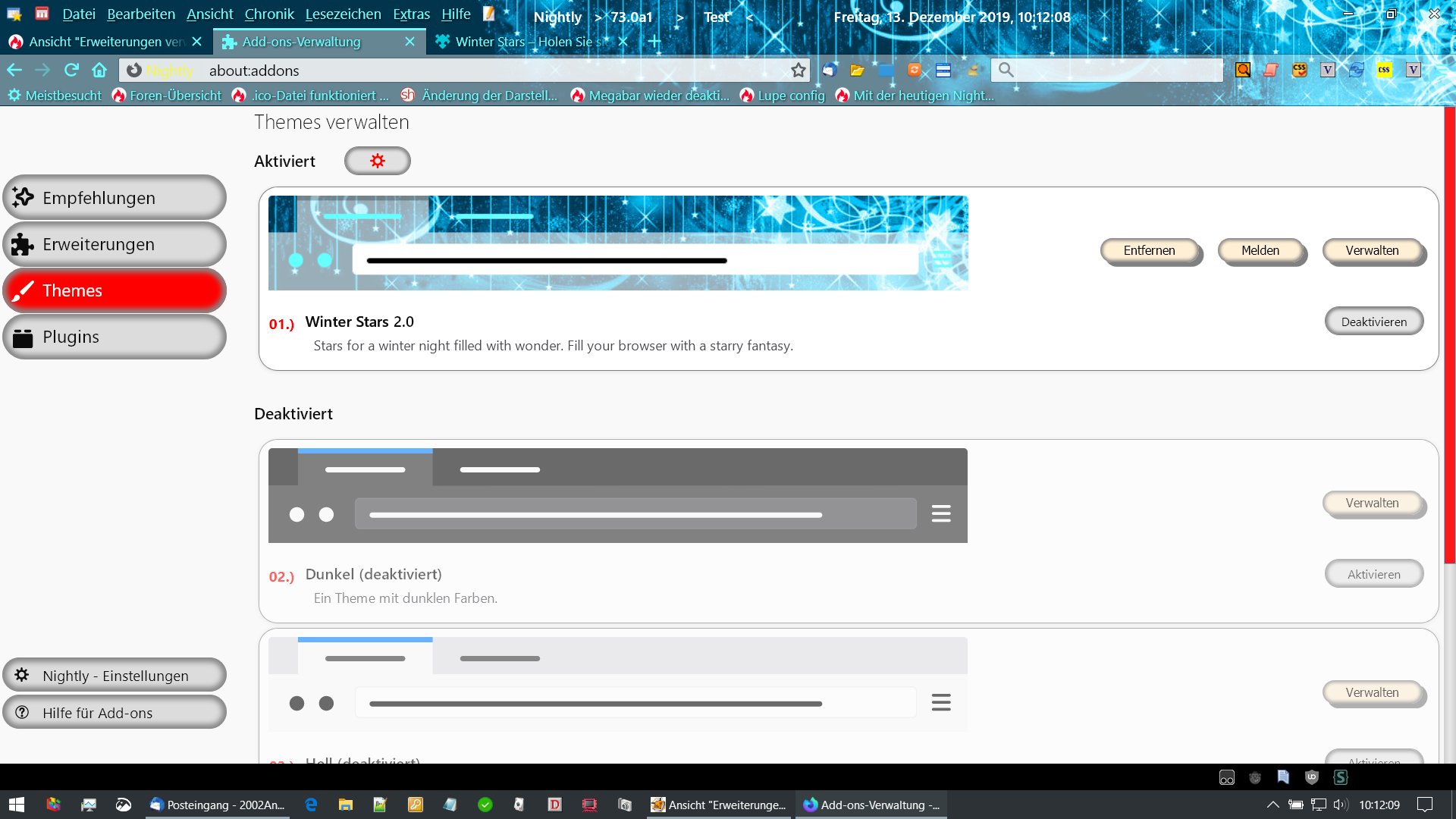Bookmark page with the star icon

(x=798, y=70)
